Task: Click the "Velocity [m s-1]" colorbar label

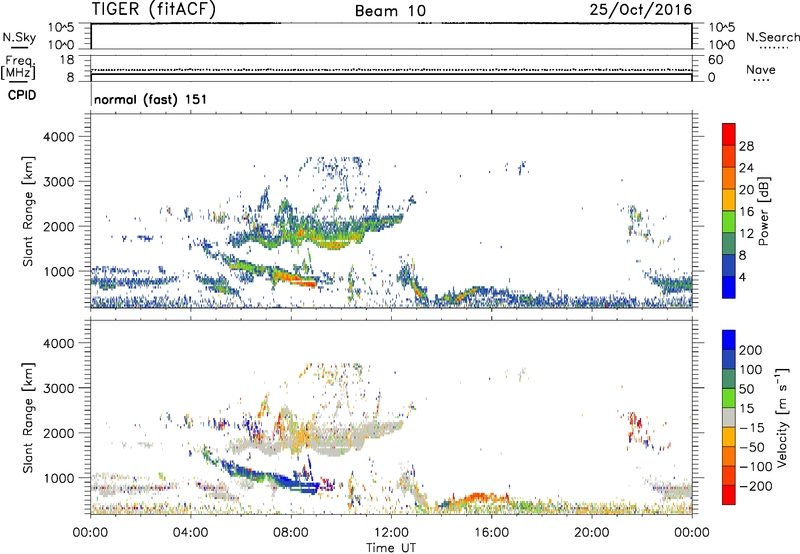Action: (782, 417)
